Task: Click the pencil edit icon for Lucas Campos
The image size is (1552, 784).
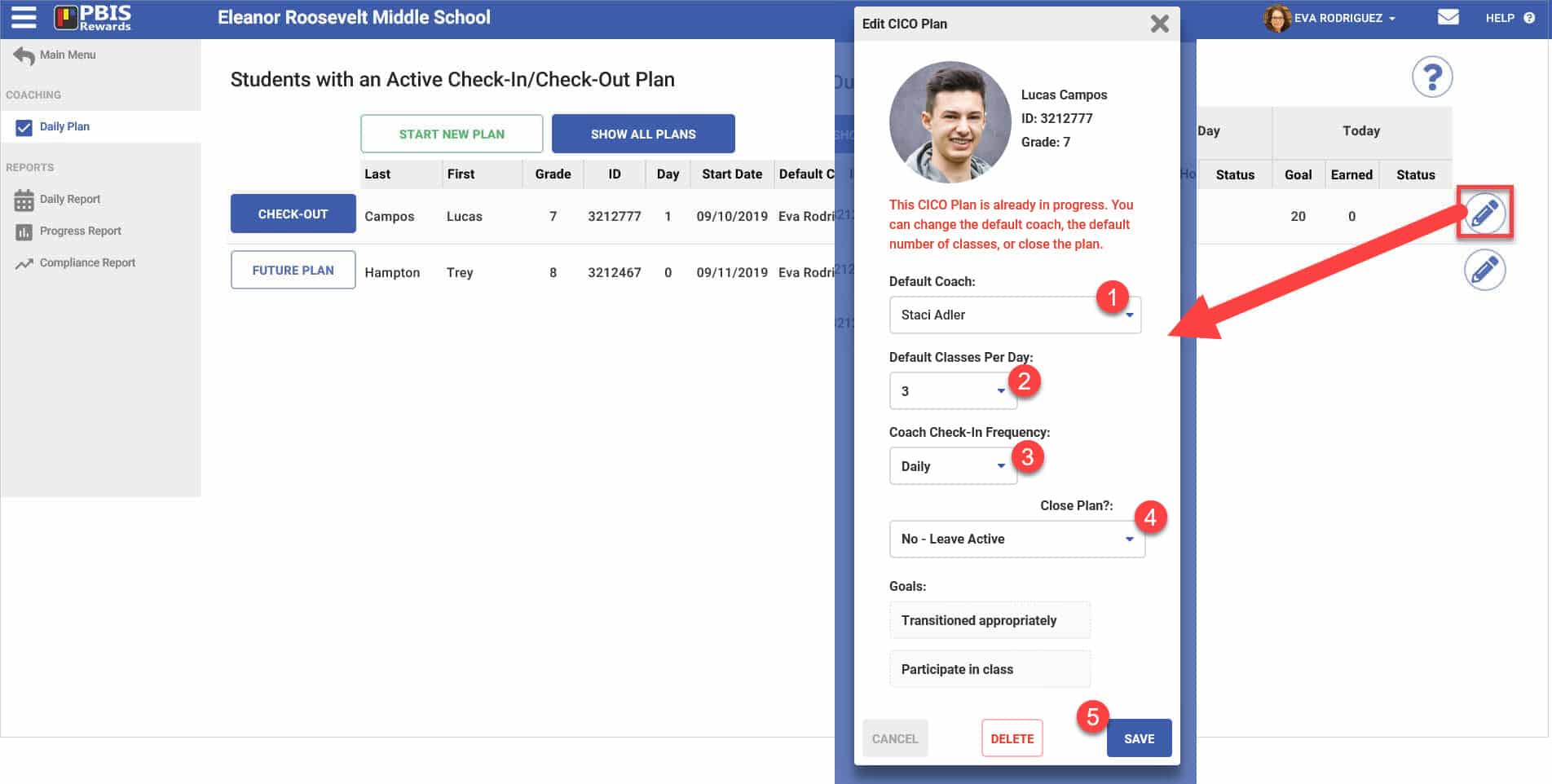Action: pos(1484,214)
